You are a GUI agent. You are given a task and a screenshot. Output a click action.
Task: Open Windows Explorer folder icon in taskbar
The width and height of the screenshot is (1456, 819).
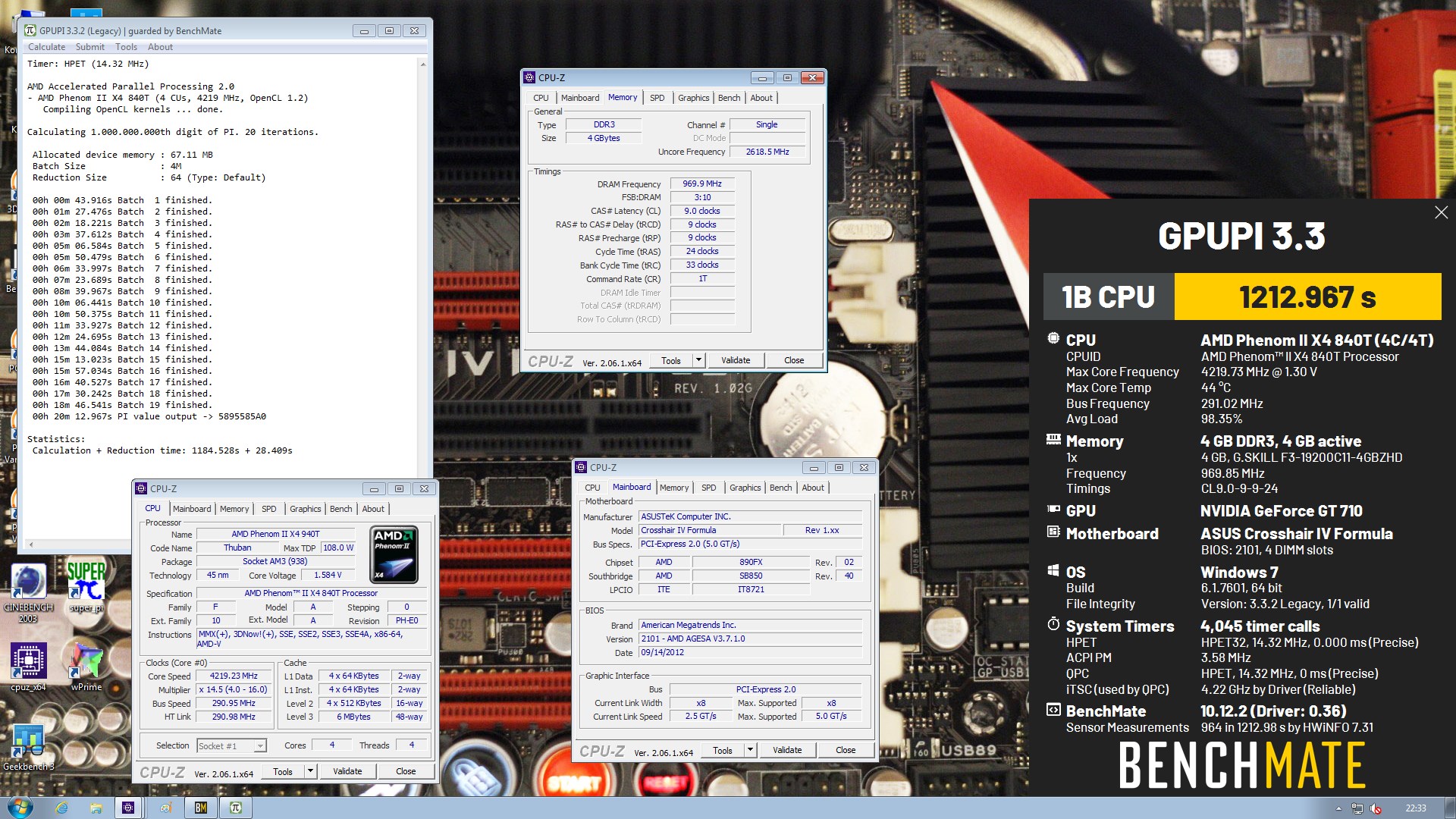(96, 808)
